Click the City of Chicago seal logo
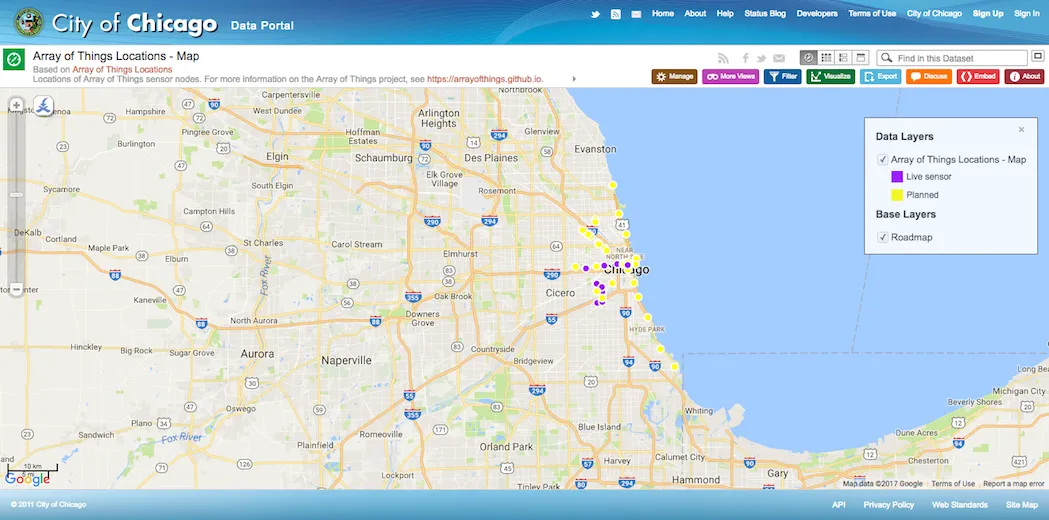Screen dimensions: 1049x520 (28, 22)
